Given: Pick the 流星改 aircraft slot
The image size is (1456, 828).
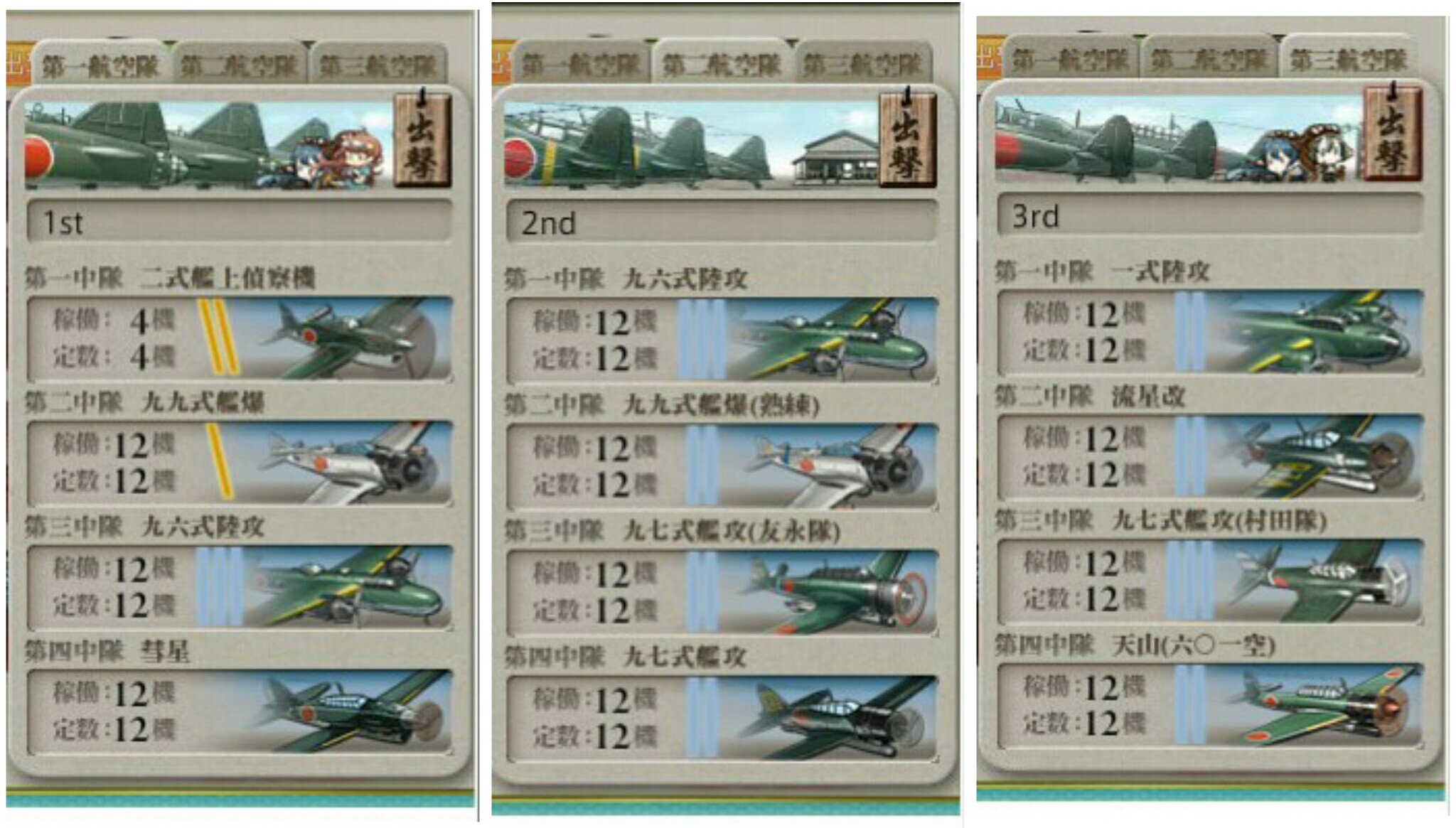Looking at the screenshot, I should [x=1210, y=456].
